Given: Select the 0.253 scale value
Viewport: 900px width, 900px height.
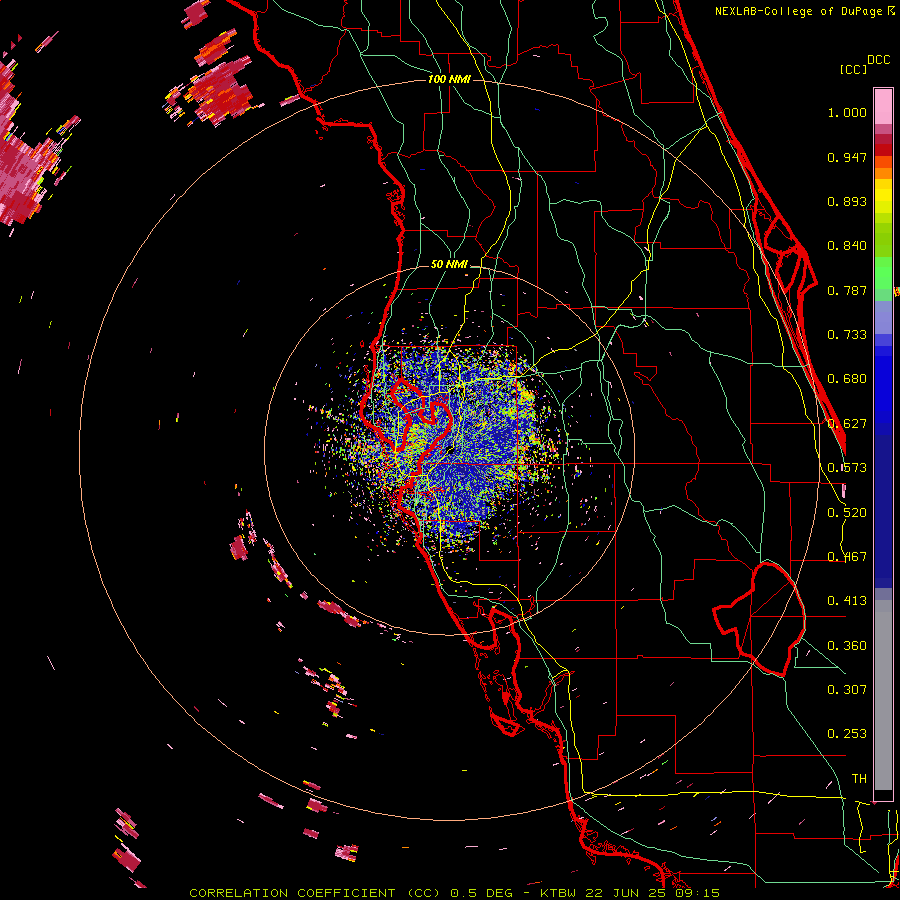Looking at the screenshot, I should [847, 734].
